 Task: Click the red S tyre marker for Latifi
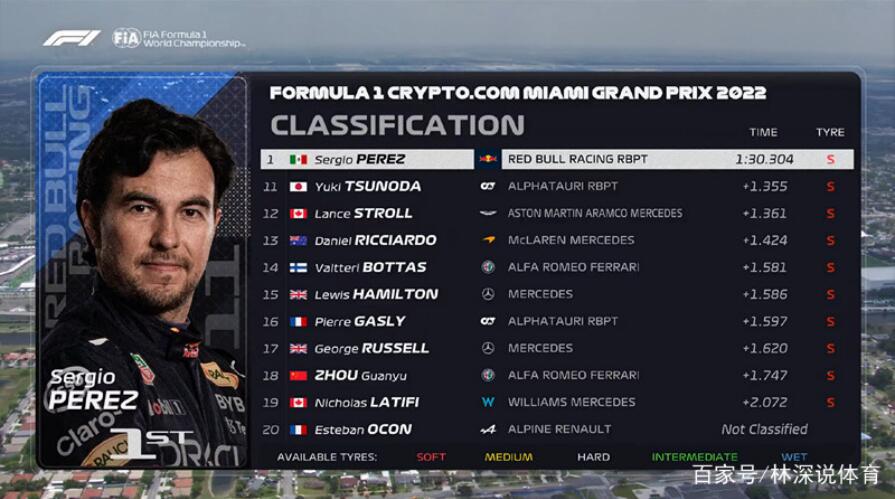831,403
